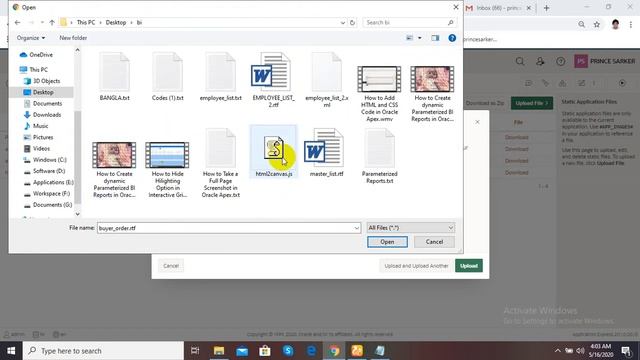Open Music folder in sidebar
Screen dimensions: 640x360
pos(40,126)
